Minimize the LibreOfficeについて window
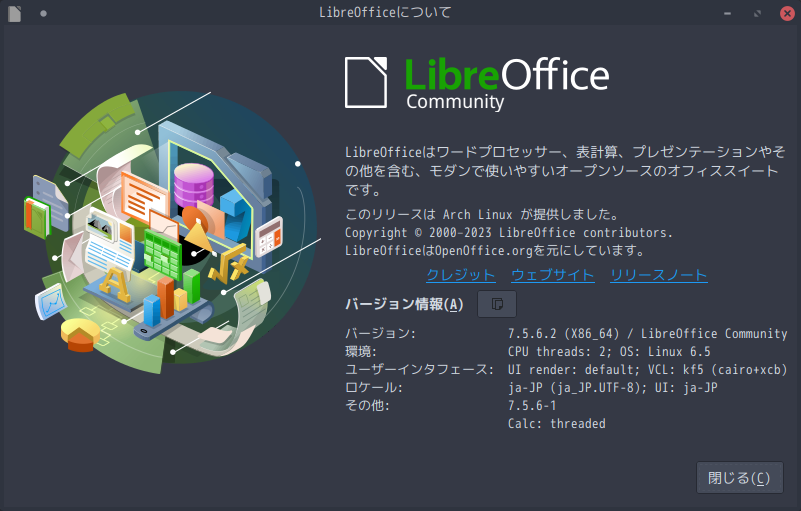The image size is (801, 511). [x=727, y=13]
